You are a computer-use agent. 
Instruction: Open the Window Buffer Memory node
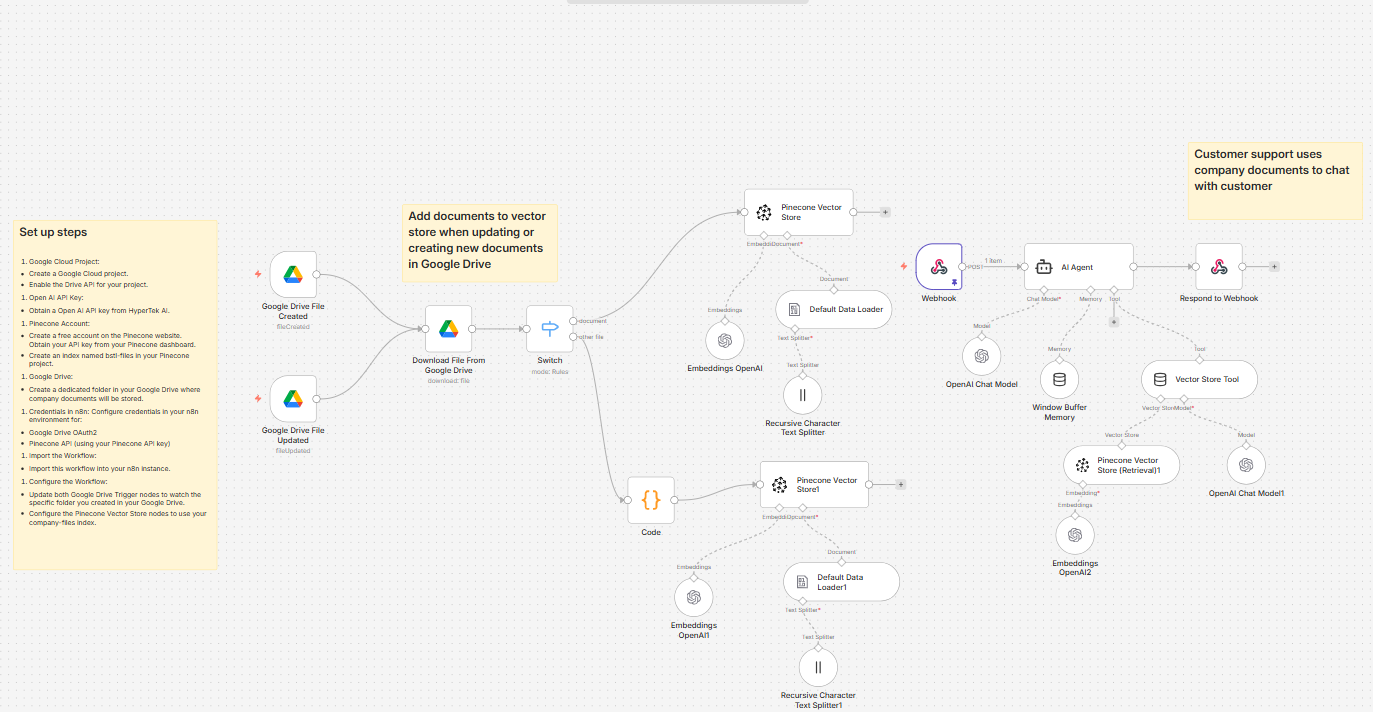1059,379
